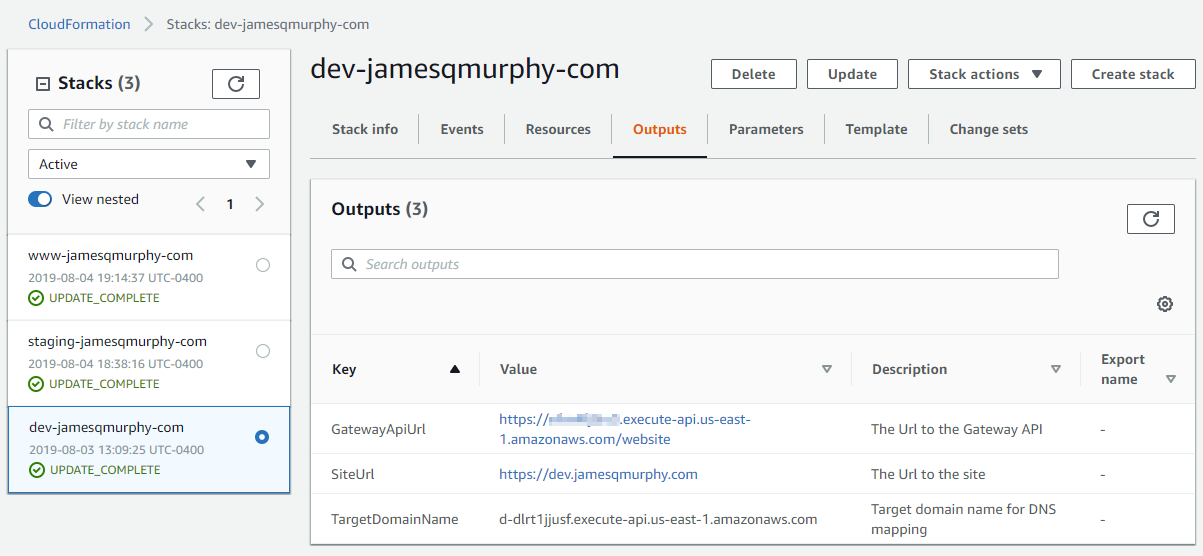Sort by Value column arrow
Viewport: 1203px width, 556px height.
tap(827, 369)
